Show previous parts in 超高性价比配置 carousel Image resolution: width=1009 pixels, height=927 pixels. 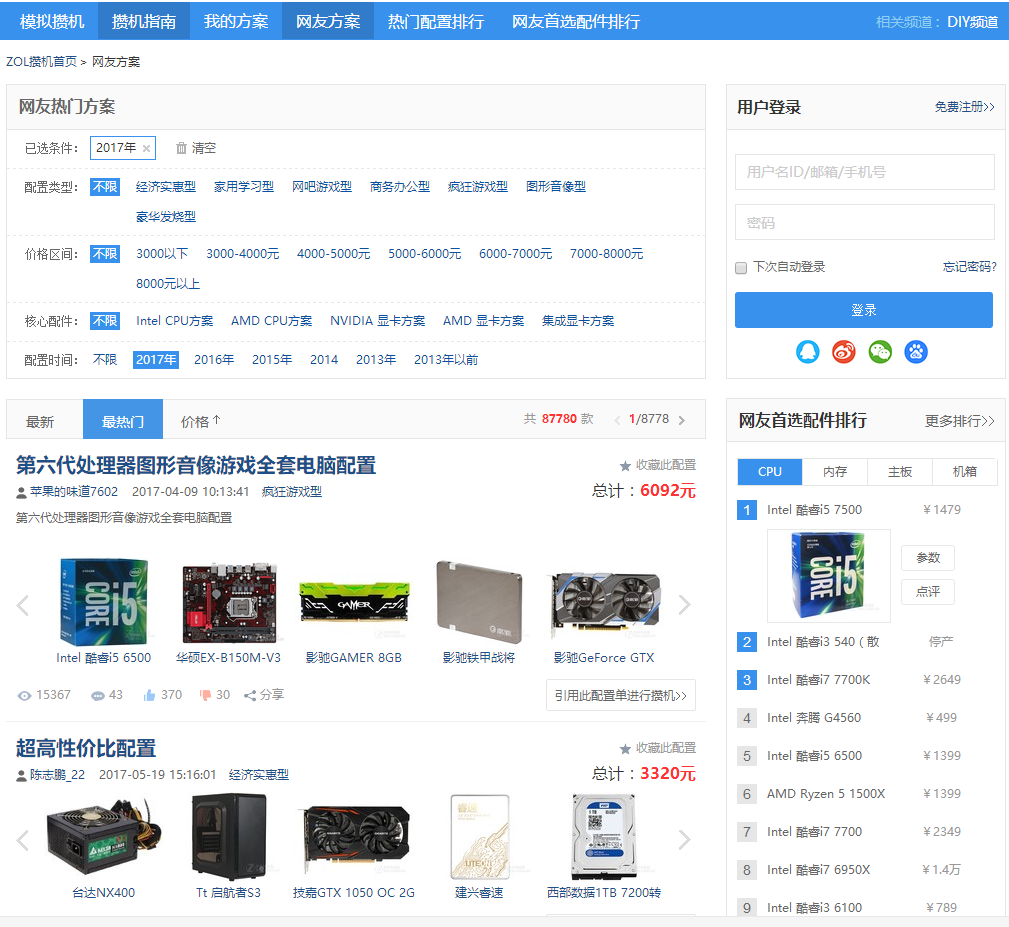[x=23, y=840]
